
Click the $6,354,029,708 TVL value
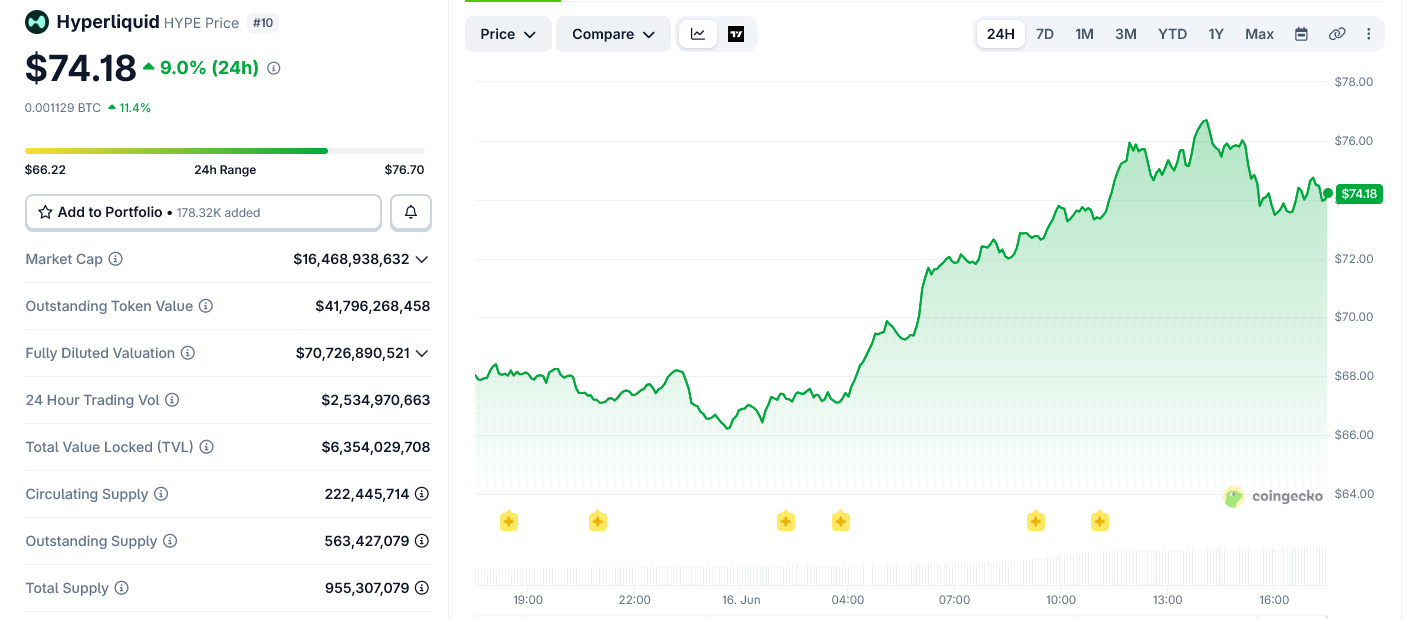[x=376, y=447]
